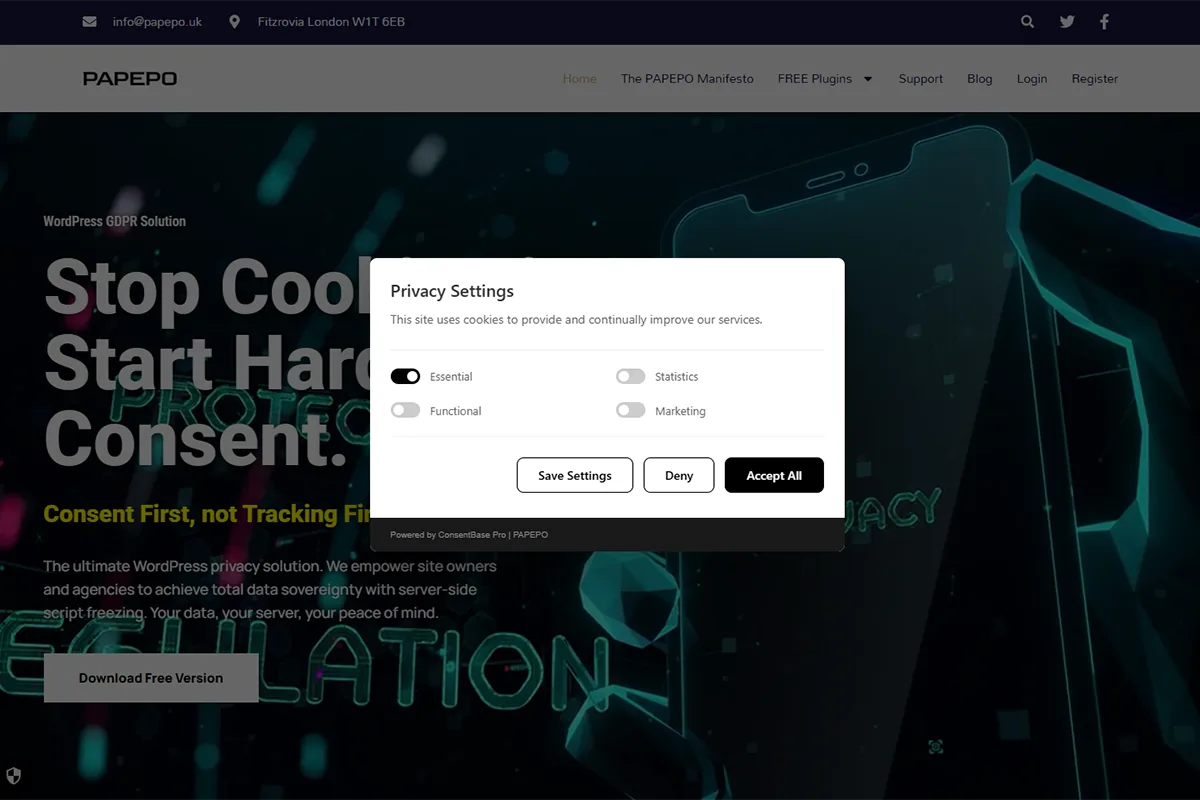Enable the Functional cookies switch

click(x=405, y=411)
